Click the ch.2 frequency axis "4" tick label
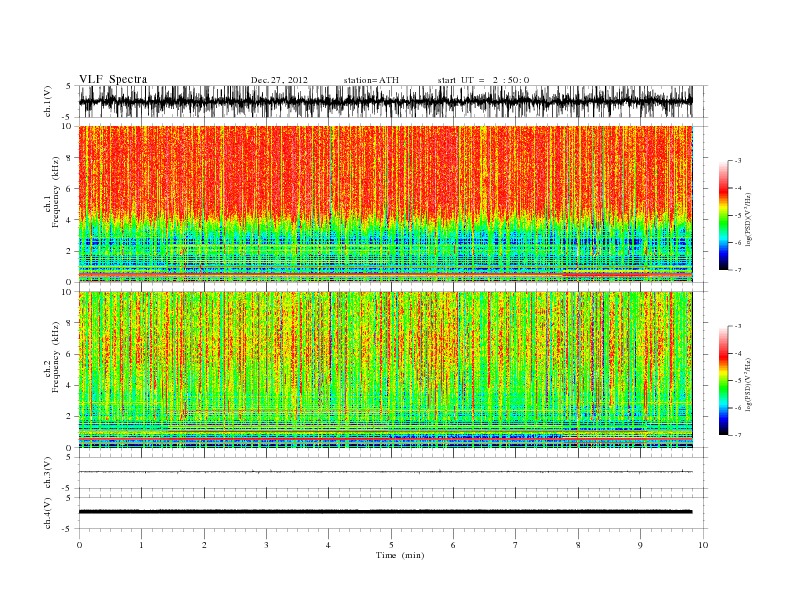 coord(70,386)
